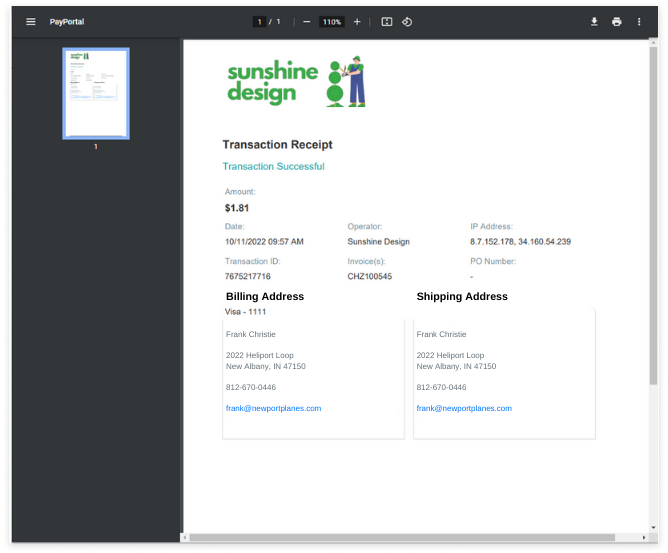Zoom in with the plus icon
The height and width of the screenshot is (553, 668).
pyautogui.click(x=357, y=22)
